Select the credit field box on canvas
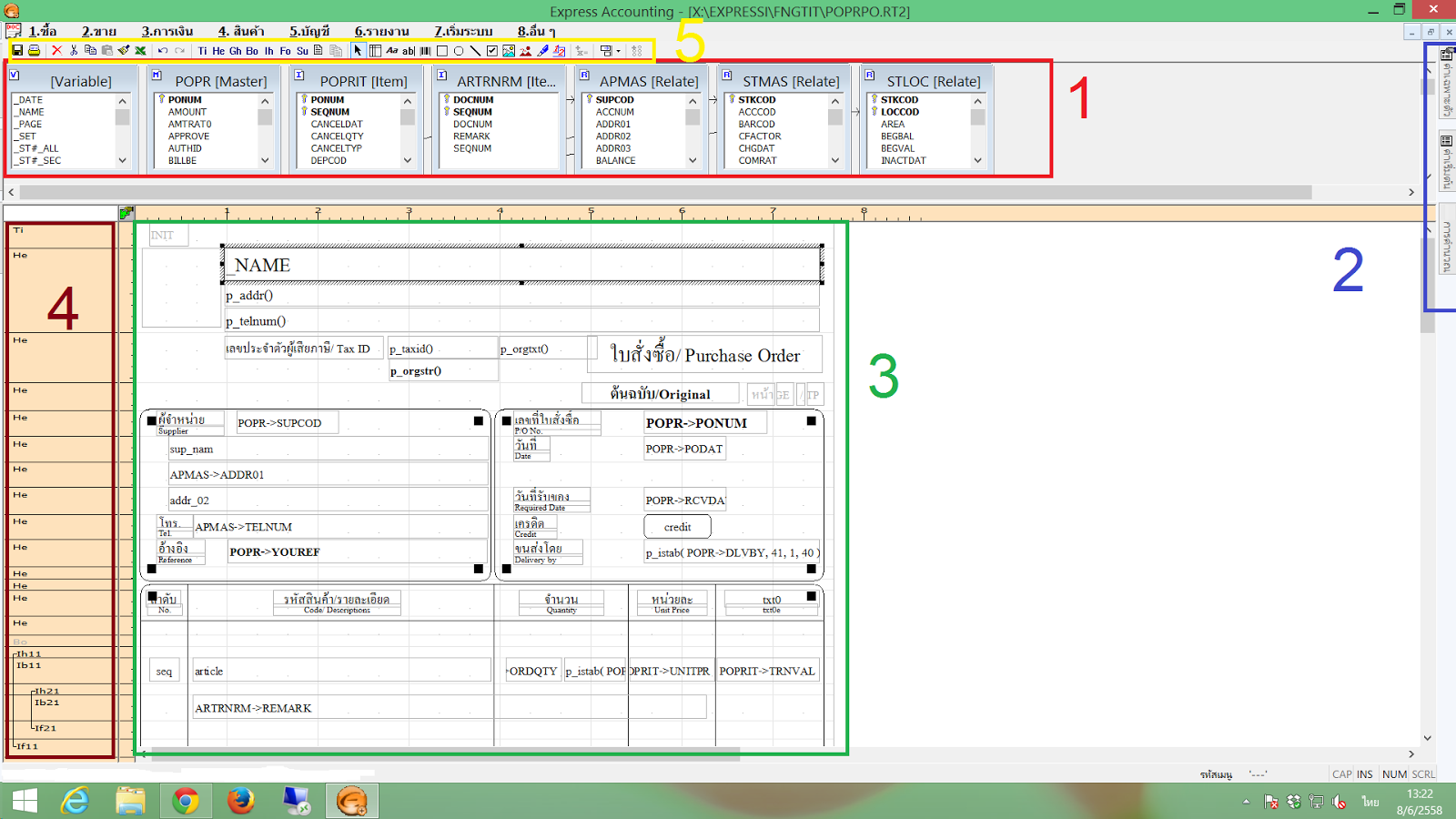1456x819 pixels. [x=677, y=527]
